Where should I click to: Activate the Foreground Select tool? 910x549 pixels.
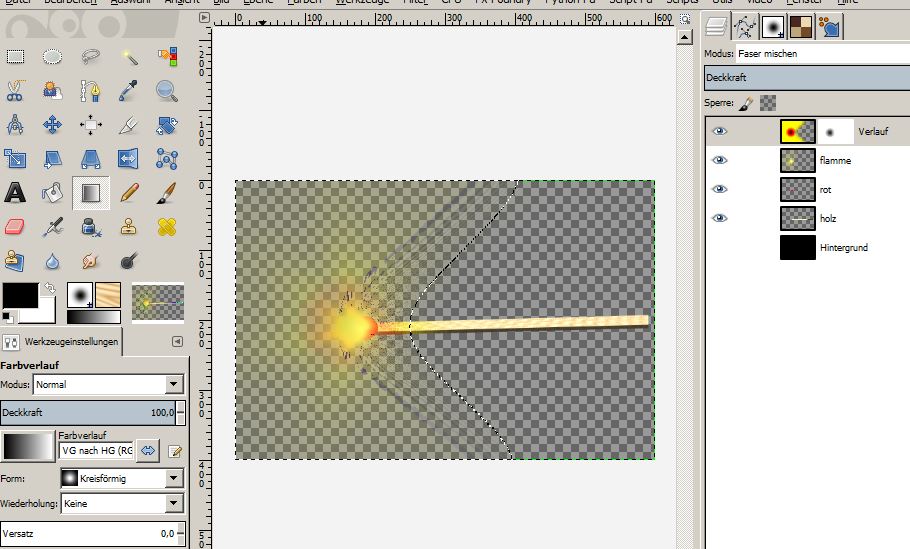tap(52, 91)
